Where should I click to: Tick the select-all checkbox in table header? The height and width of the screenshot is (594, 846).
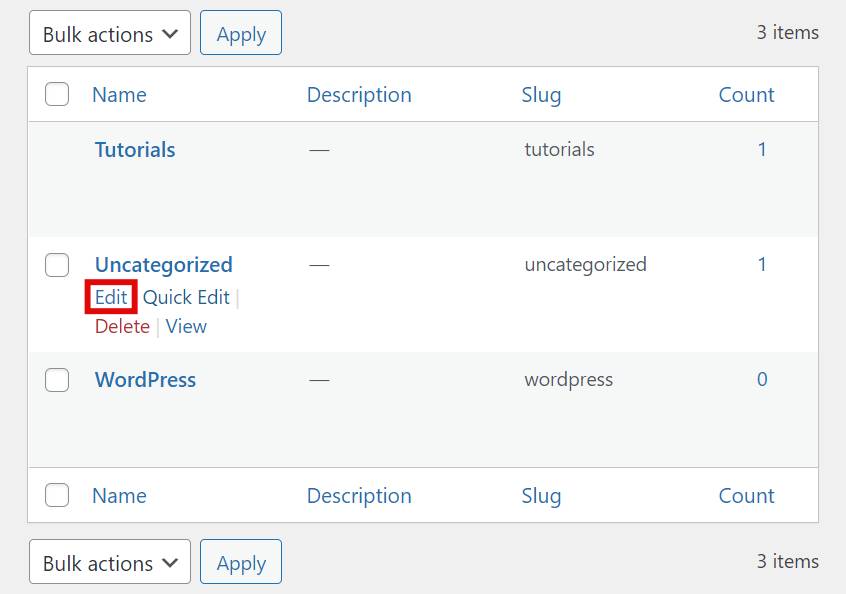pyautogui.click(x=57, y=94)
